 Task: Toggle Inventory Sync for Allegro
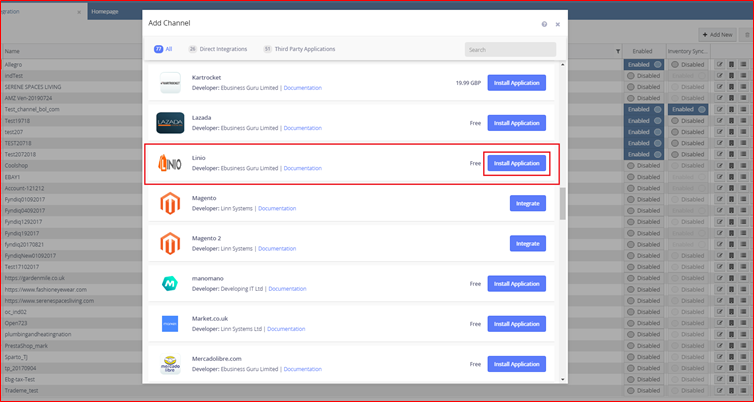[688, 64]
